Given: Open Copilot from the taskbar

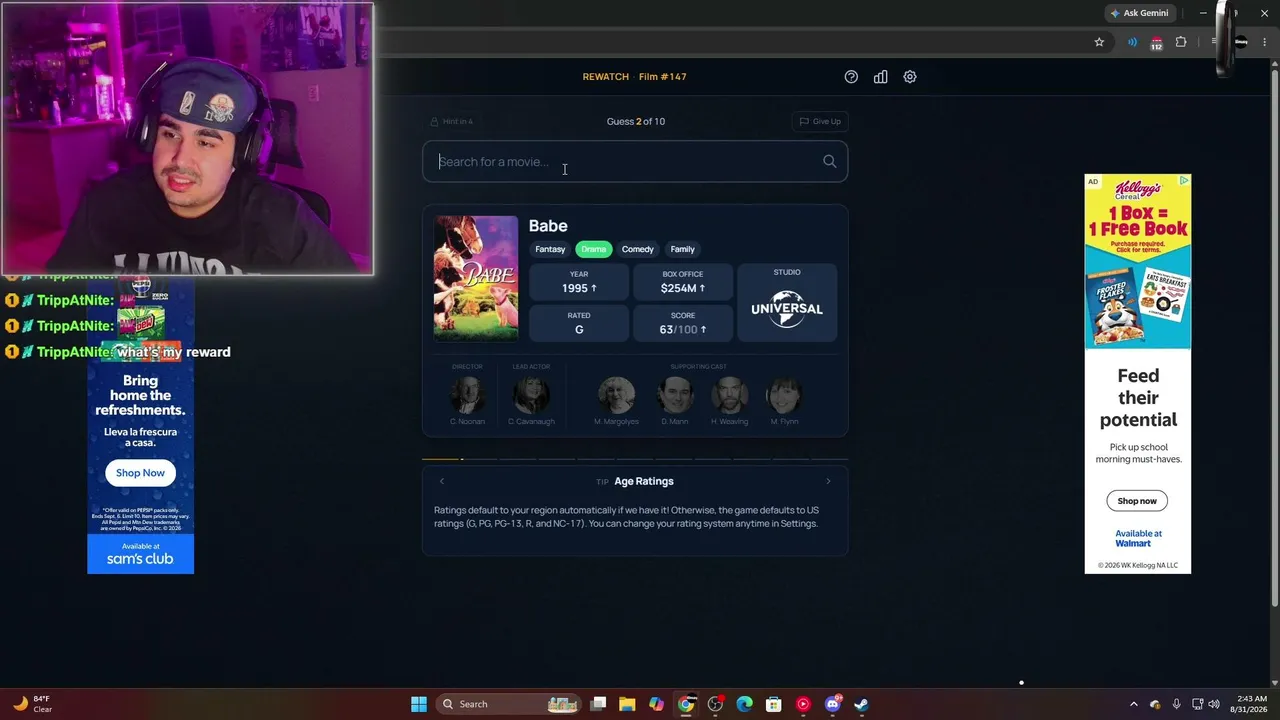Looking at the screenshot, I should click(x=656, y=704).
